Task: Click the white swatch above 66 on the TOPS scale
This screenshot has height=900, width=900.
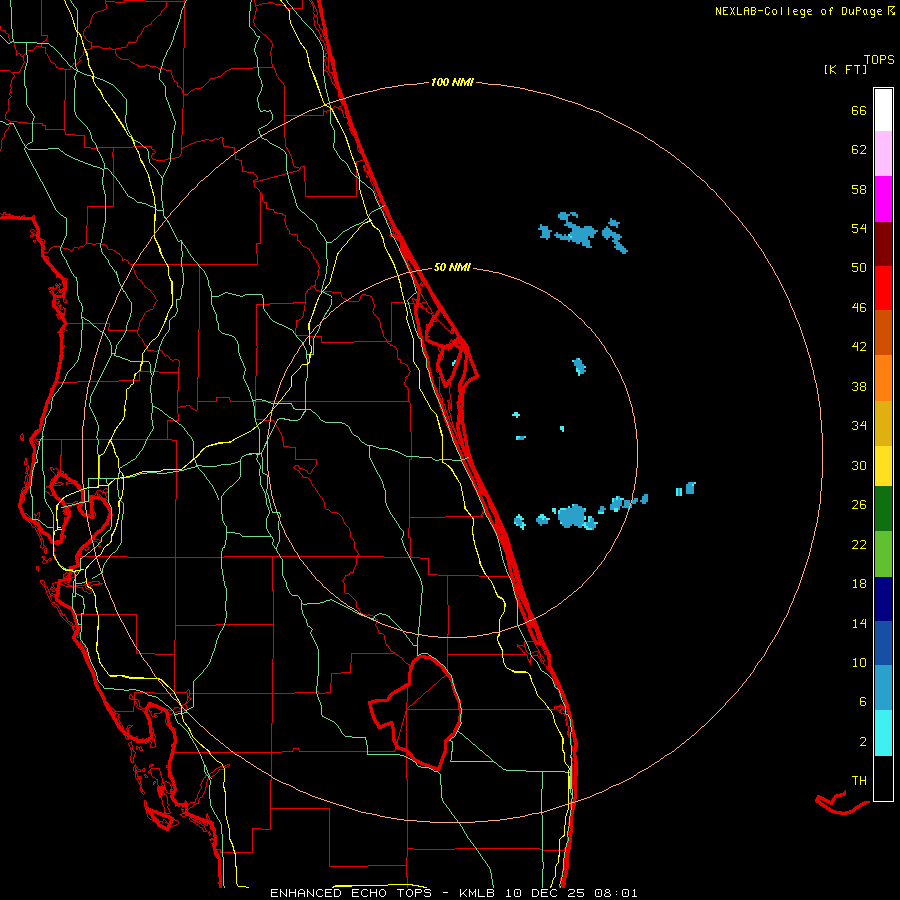Action: click(883, 110)
